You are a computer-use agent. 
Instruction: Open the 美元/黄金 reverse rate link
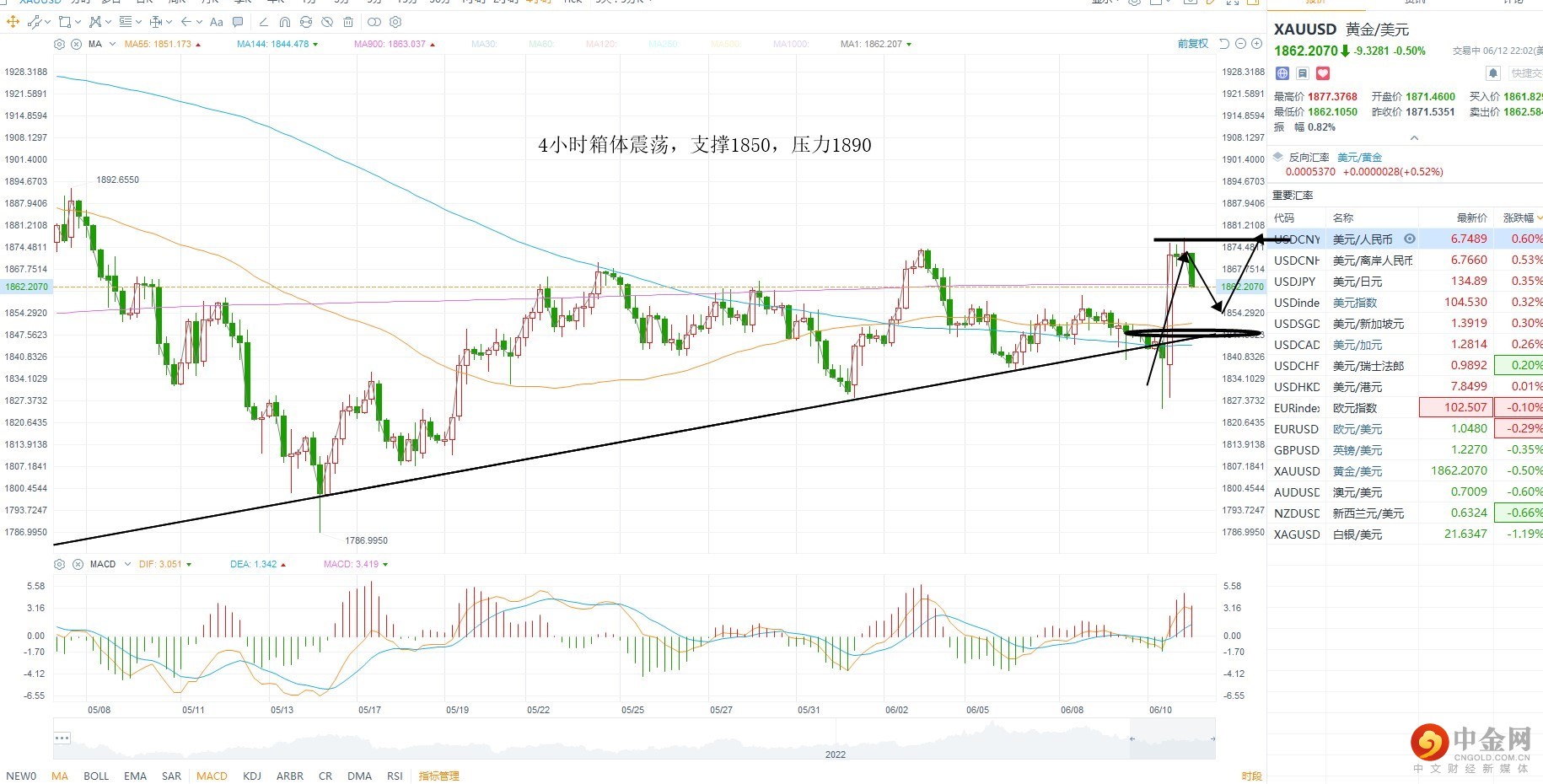1359,158
